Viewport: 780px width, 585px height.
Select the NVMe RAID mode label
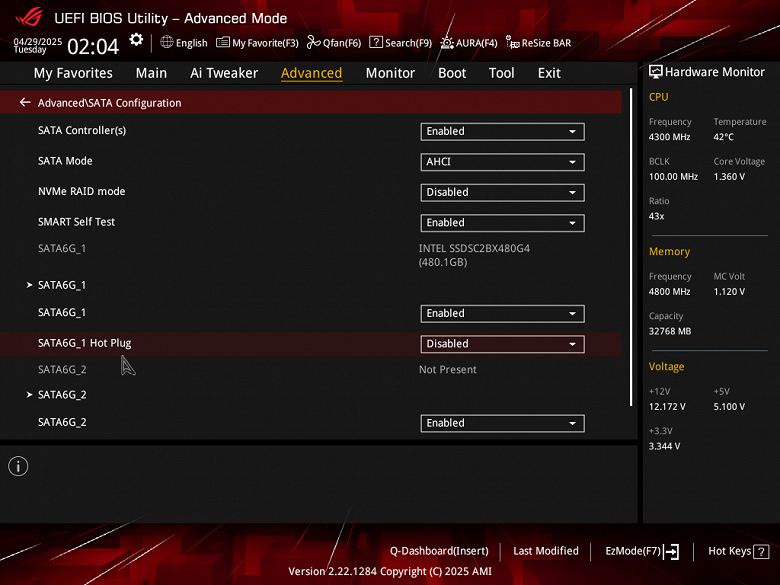coord(82,192)
